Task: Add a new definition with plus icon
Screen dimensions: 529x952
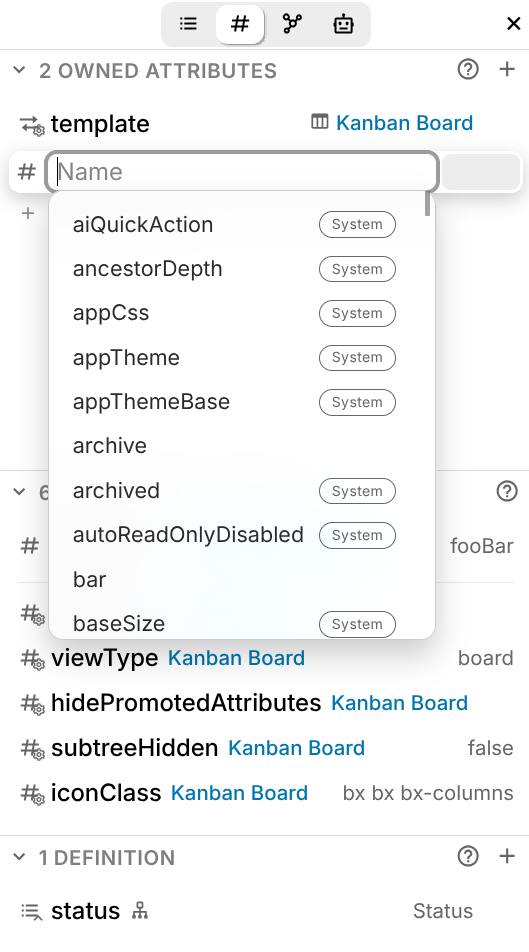Action: point(507,856)
